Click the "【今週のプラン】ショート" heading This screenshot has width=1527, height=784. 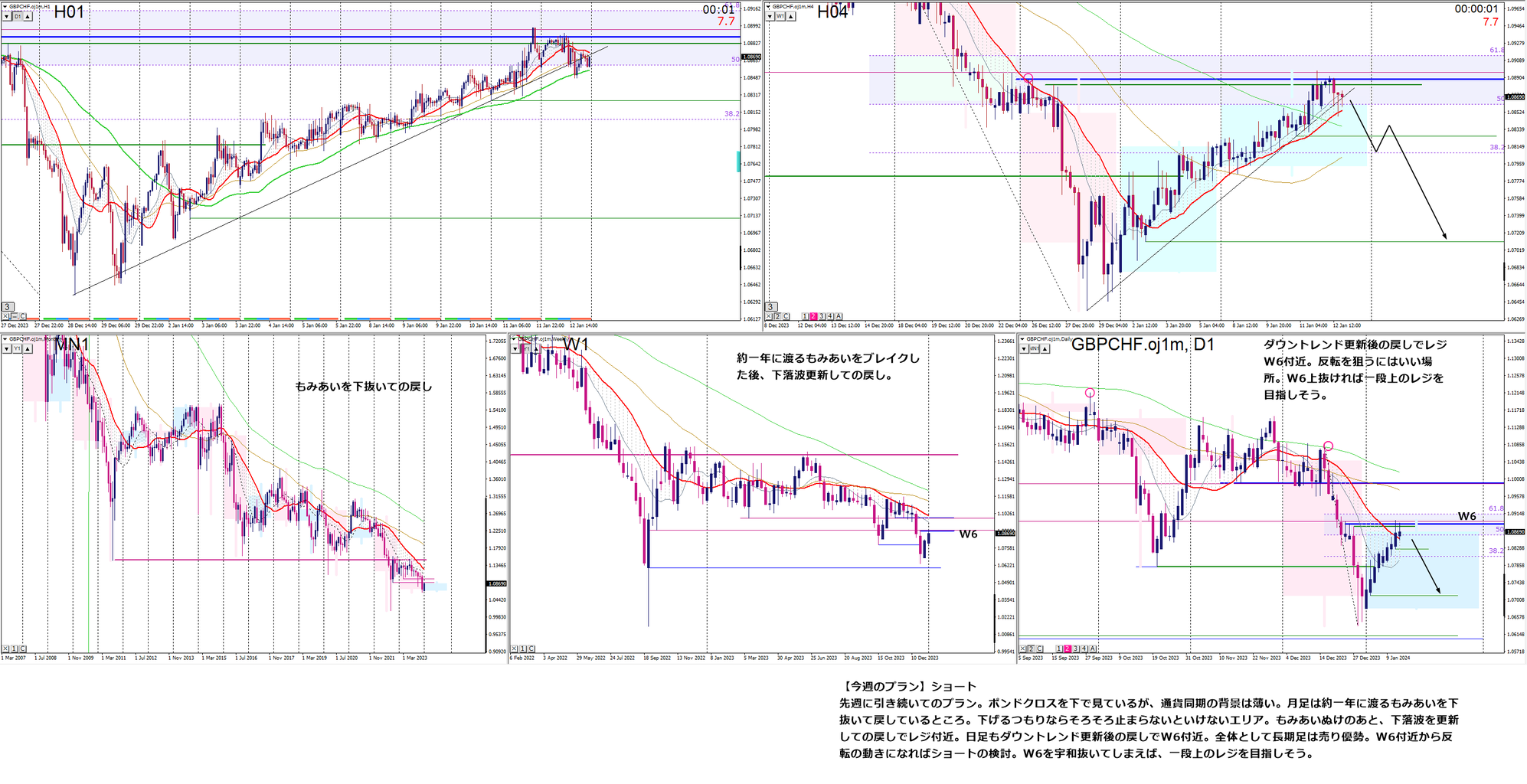click(x=907, y=686)
